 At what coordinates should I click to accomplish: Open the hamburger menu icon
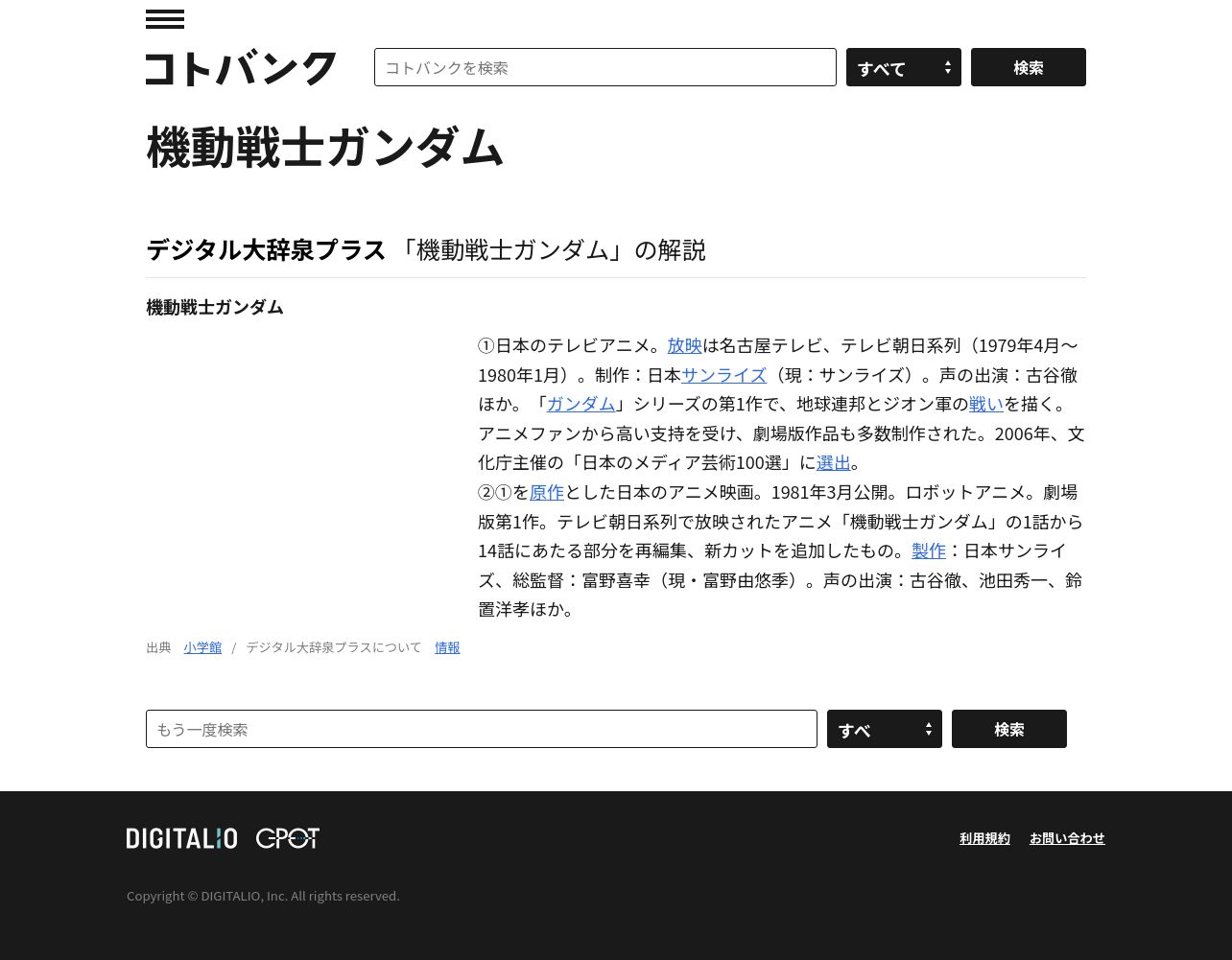tap(165, 19)
